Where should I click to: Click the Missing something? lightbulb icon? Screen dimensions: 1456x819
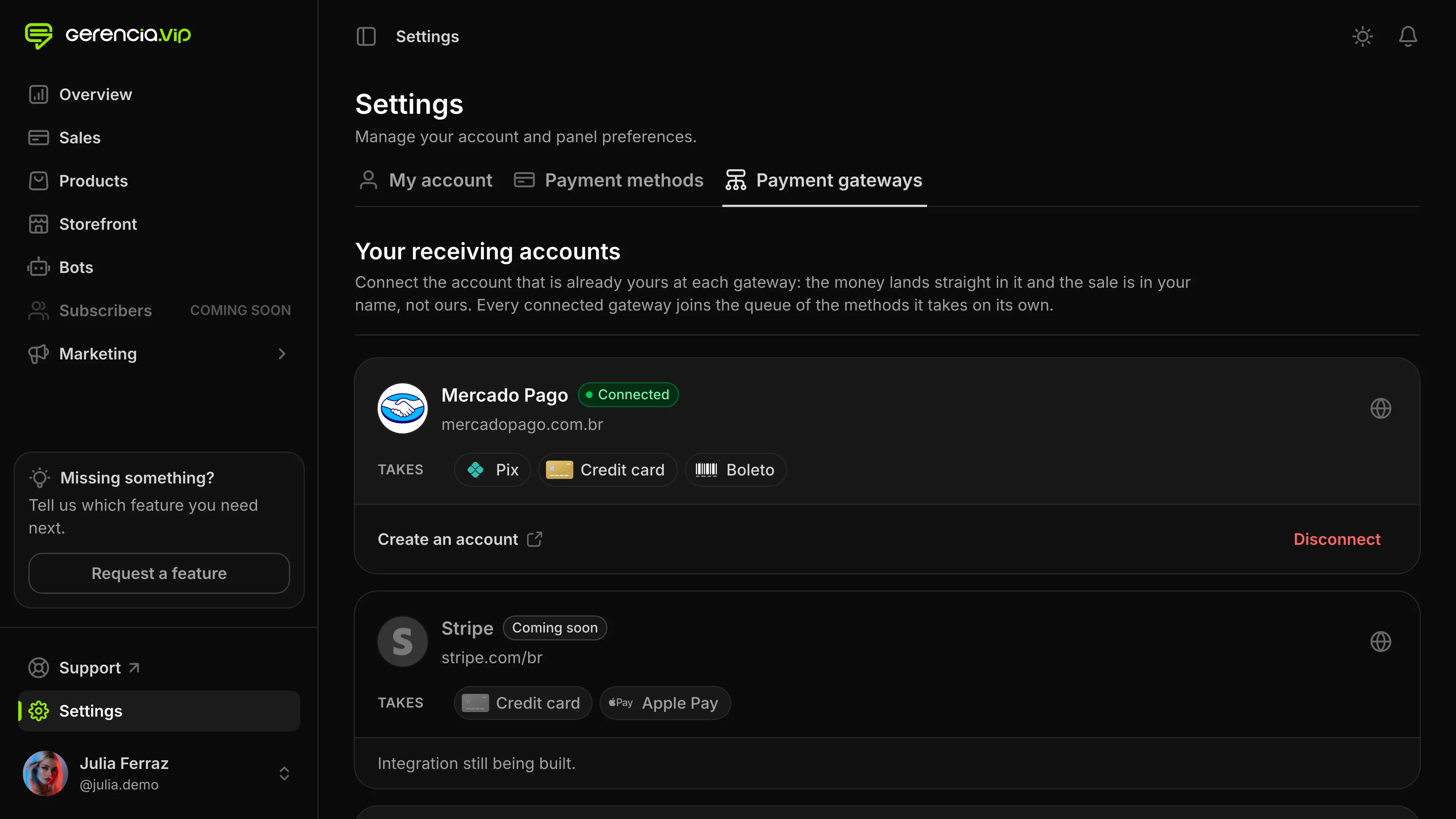click(39, 478)
